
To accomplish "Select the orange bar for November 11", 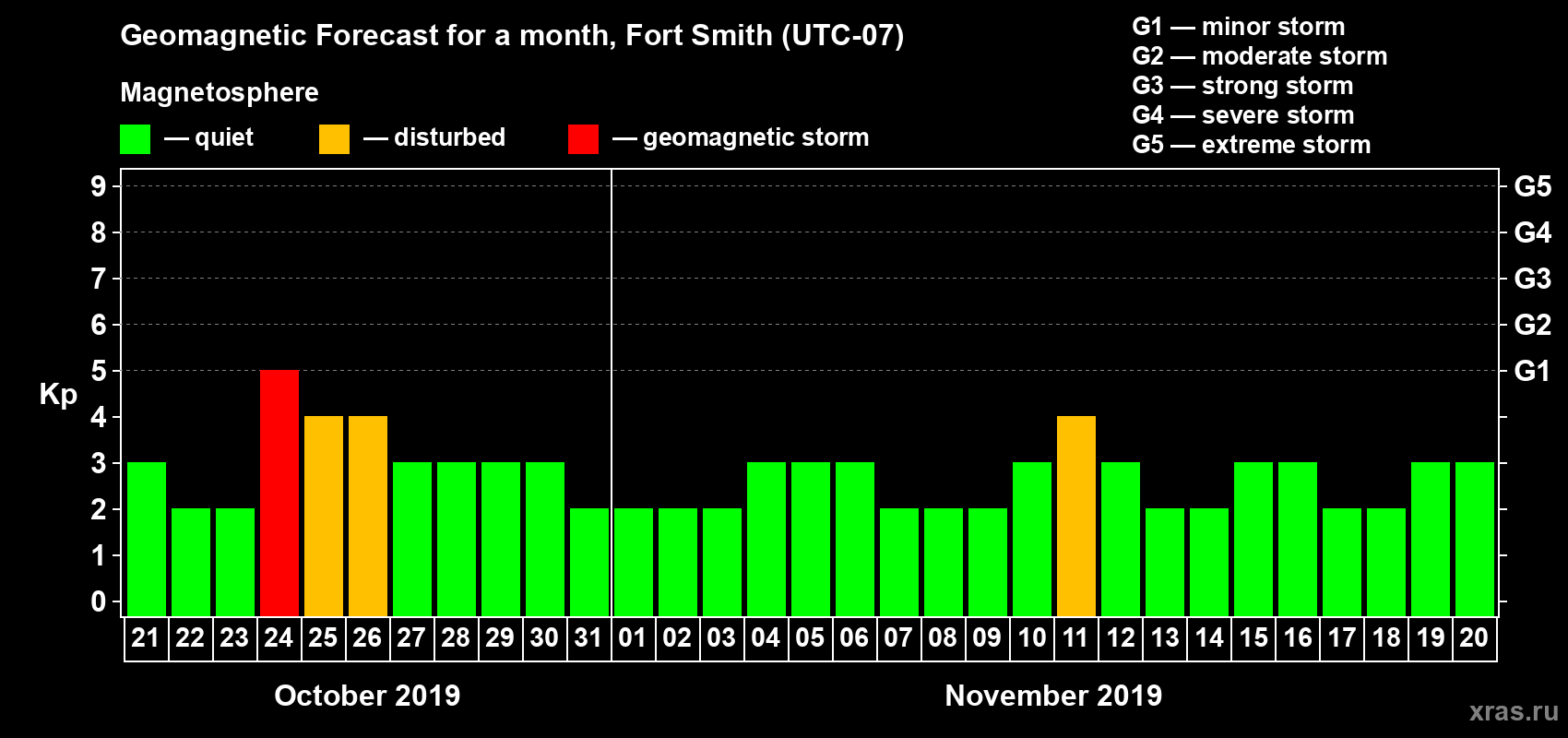I will 1076,517.
